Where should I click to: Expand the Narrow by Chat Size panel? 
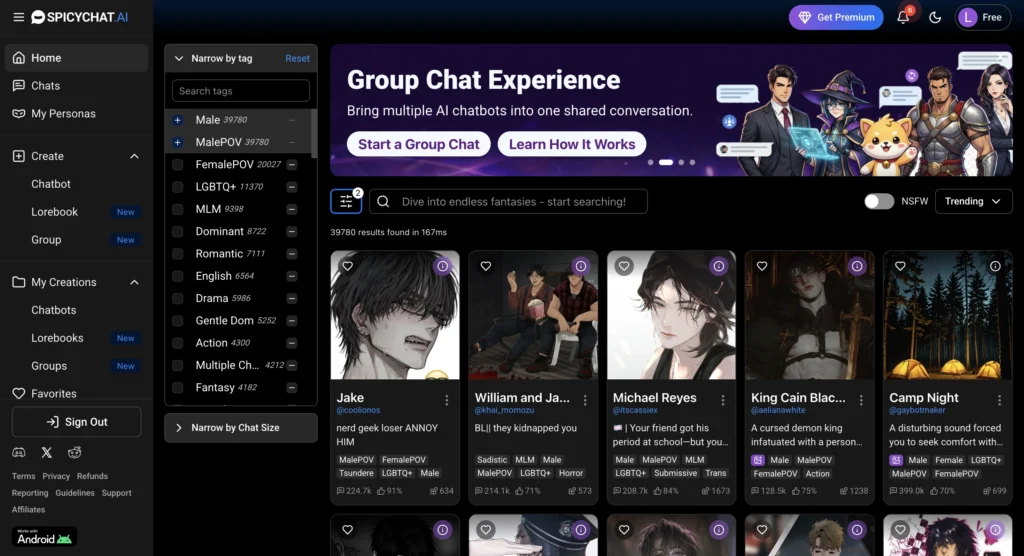click(x=241, y=427)
